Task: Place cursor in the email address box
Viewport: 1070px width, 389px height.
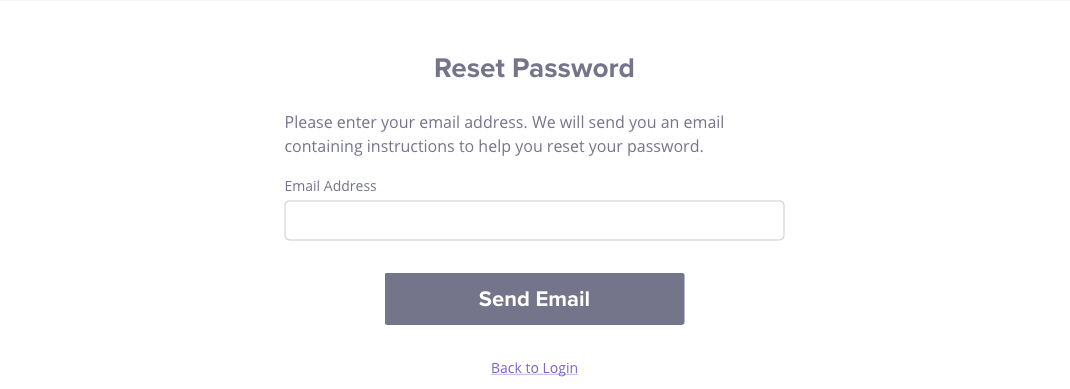Action: point(534,220)
